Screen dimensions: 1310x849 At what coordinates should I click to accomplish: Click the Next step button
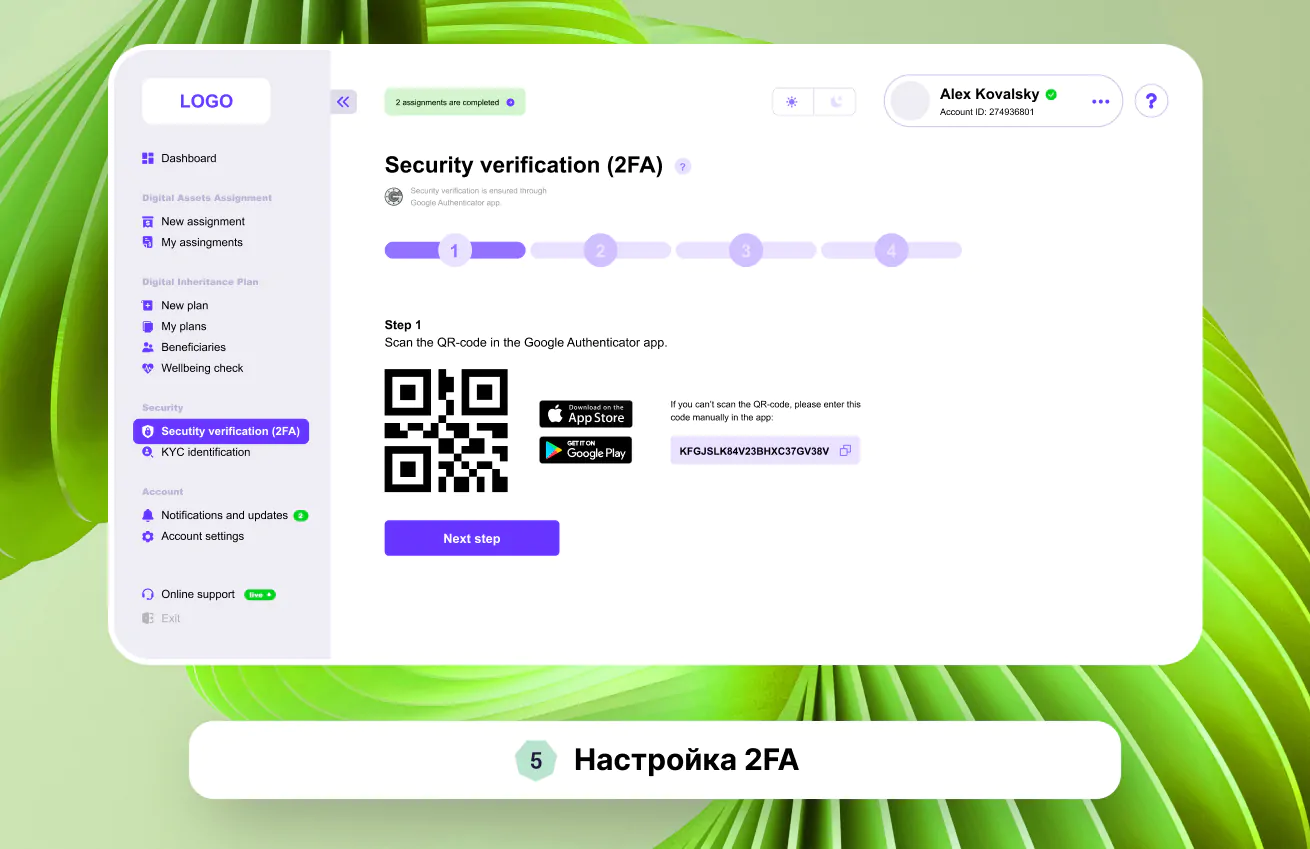[471, 538]
